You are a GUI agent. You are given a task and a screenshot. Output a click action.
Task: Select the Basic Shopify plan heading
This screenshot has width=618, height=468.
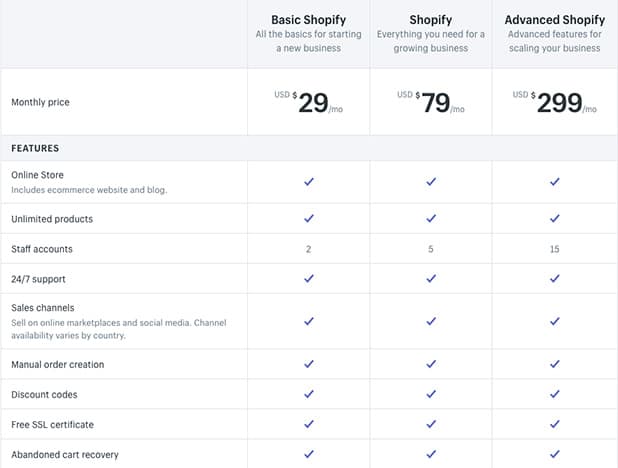(308, 20)
